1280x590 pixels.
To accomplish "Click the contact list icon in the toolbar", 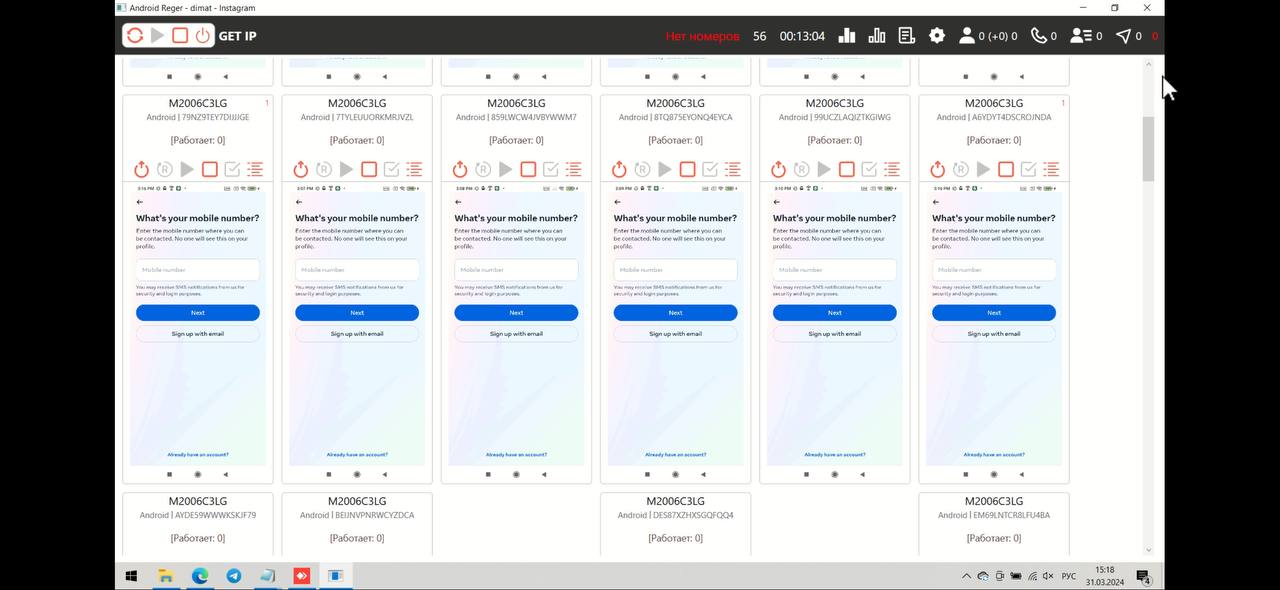I will point(1080,36).
